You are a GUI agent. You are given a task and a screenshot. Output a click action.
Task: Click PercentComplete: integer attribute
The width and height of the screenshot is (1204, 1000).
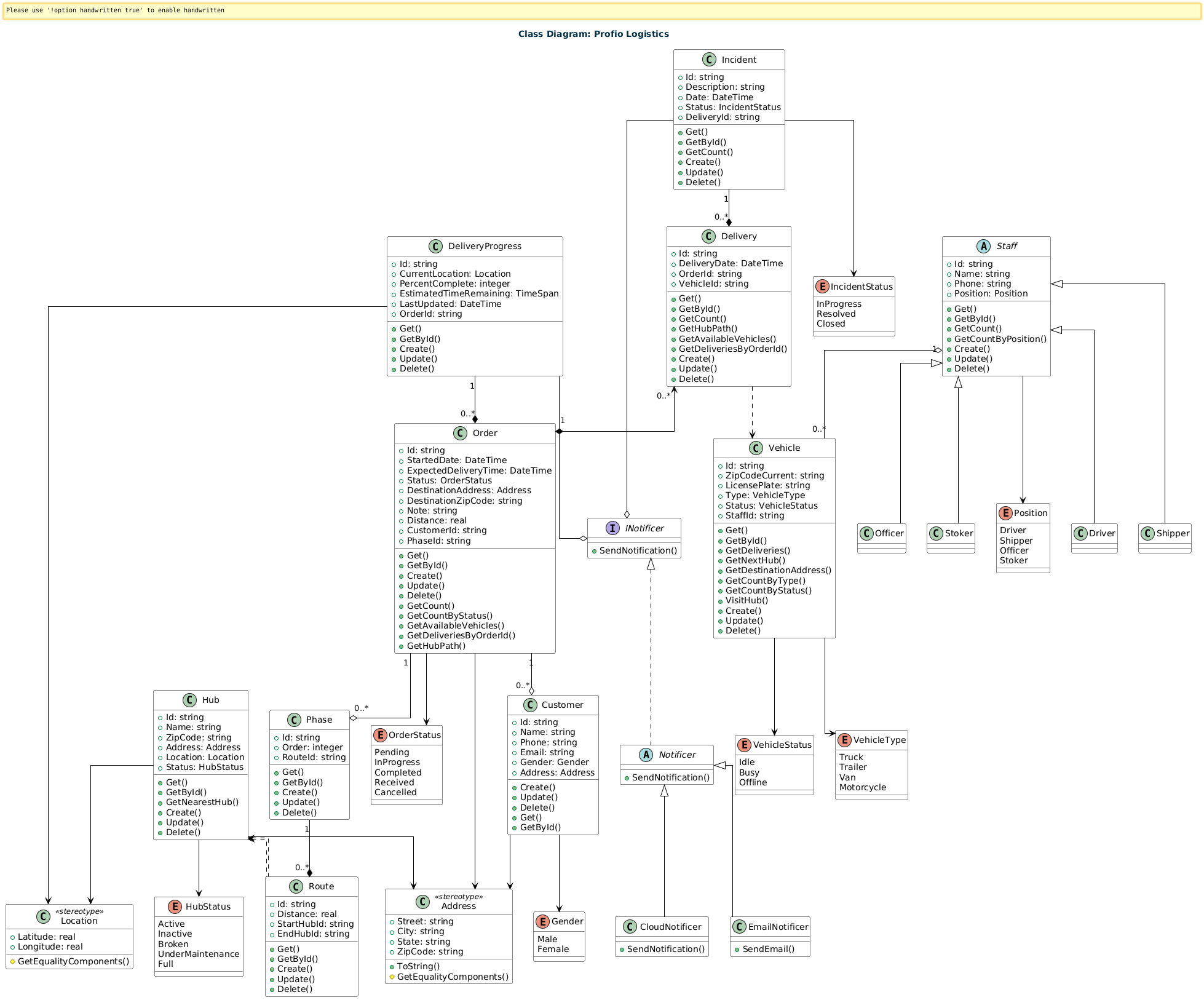click(x=454, y=284)
